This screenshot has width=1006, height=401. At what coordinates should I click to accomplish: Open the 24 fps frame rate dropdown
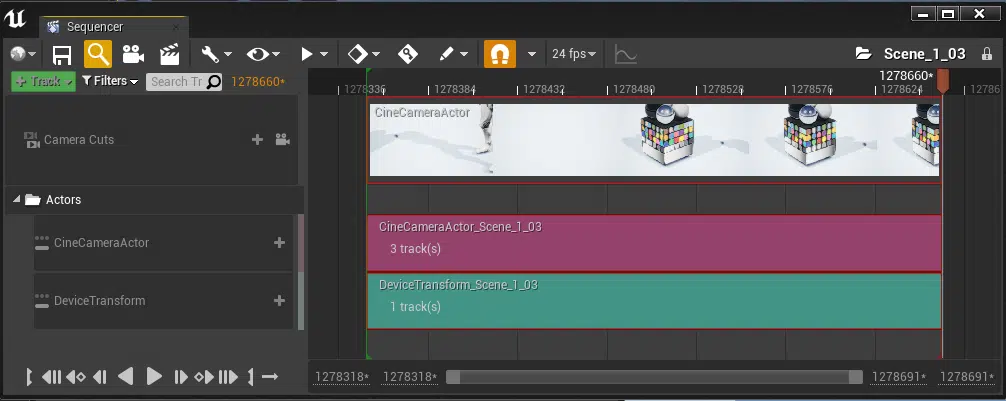coord(574,54)
